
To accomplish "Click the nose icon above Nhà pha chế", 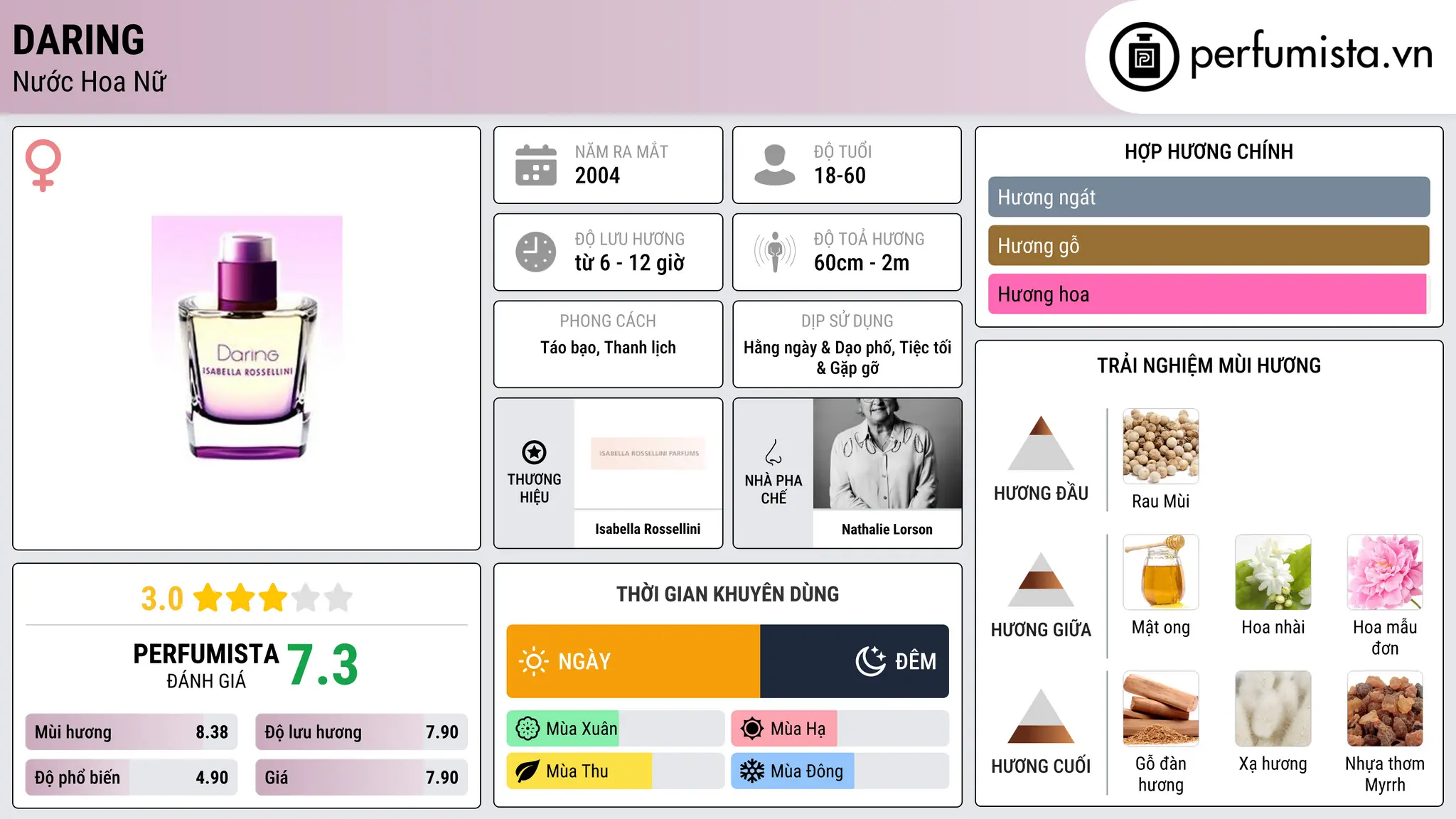I will tap(773, 451).
